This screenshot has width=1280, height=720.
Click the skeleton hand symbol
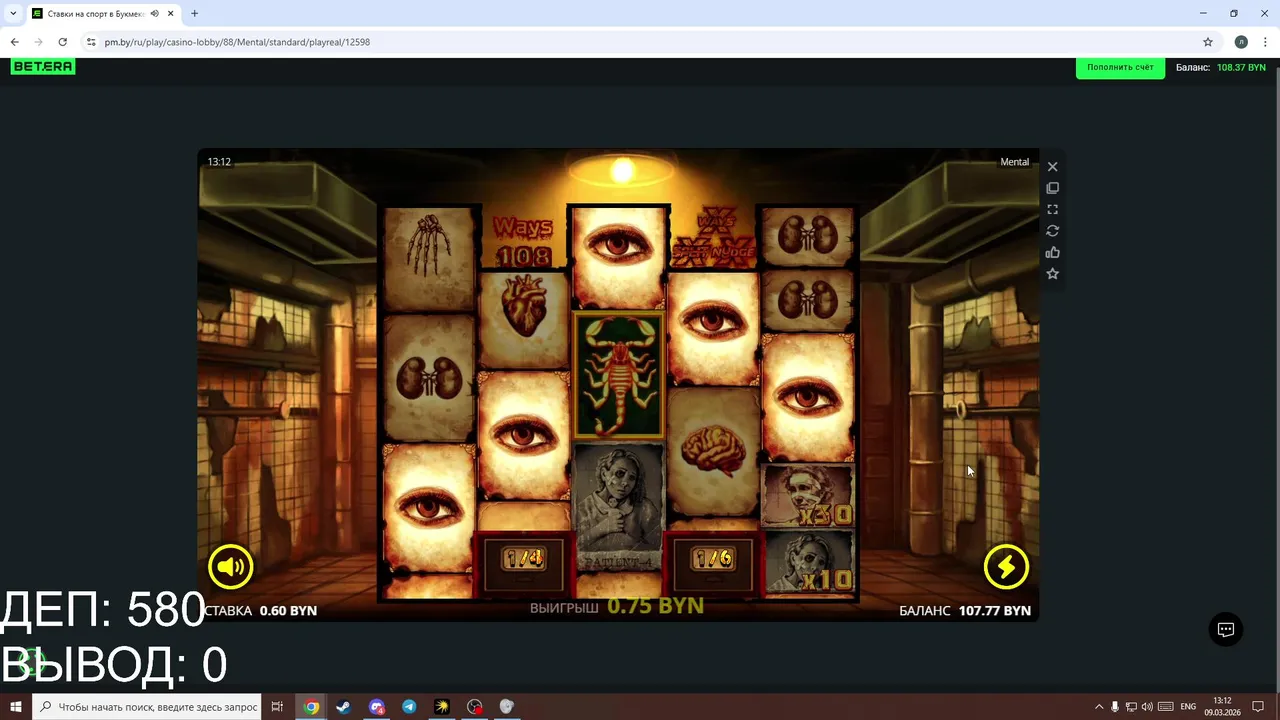428,259
